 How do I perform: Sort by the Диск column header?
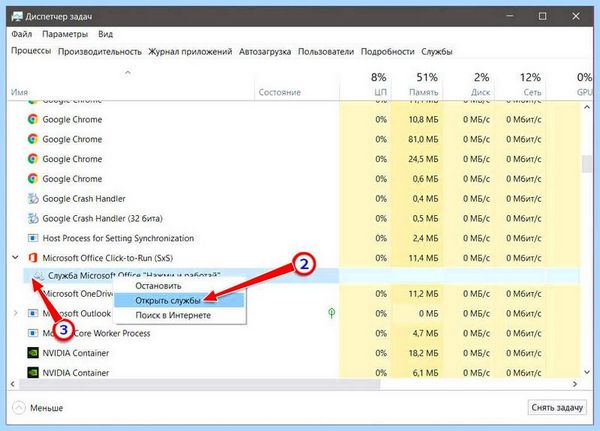tap(481, 92)
